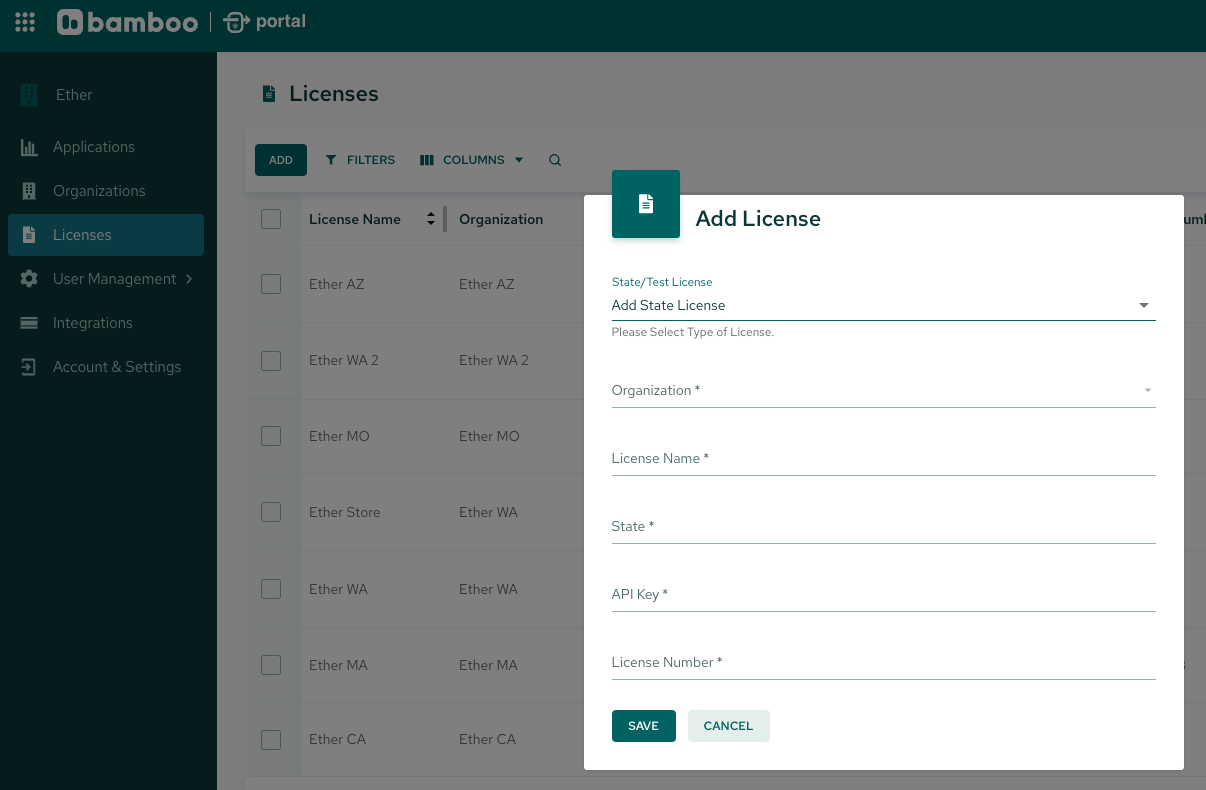Open the apps grid launcher icon
The image size is (1206, 790).
click(25, 22)
